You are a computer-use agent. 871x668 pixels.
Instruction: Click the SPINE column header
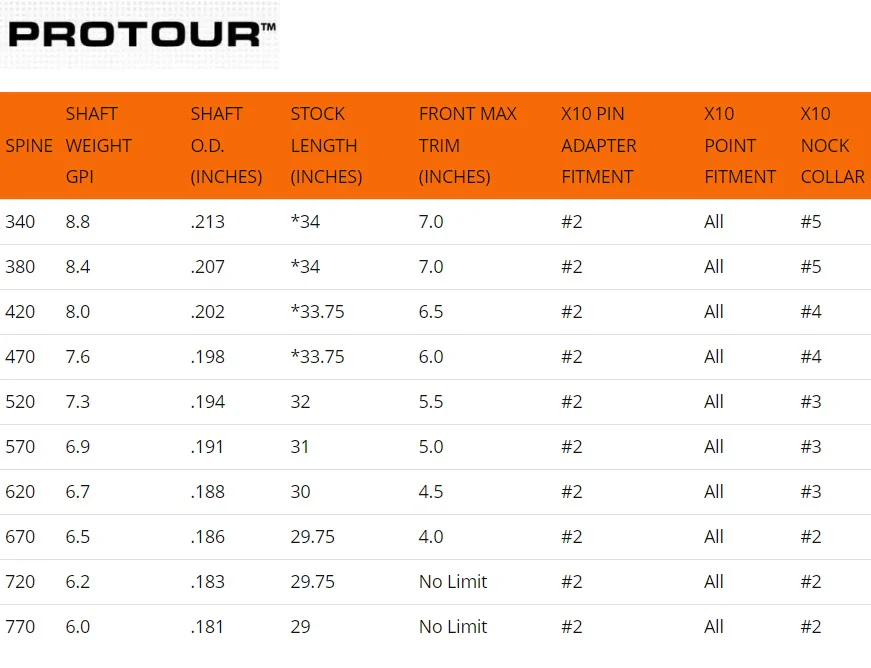(29, 145)
